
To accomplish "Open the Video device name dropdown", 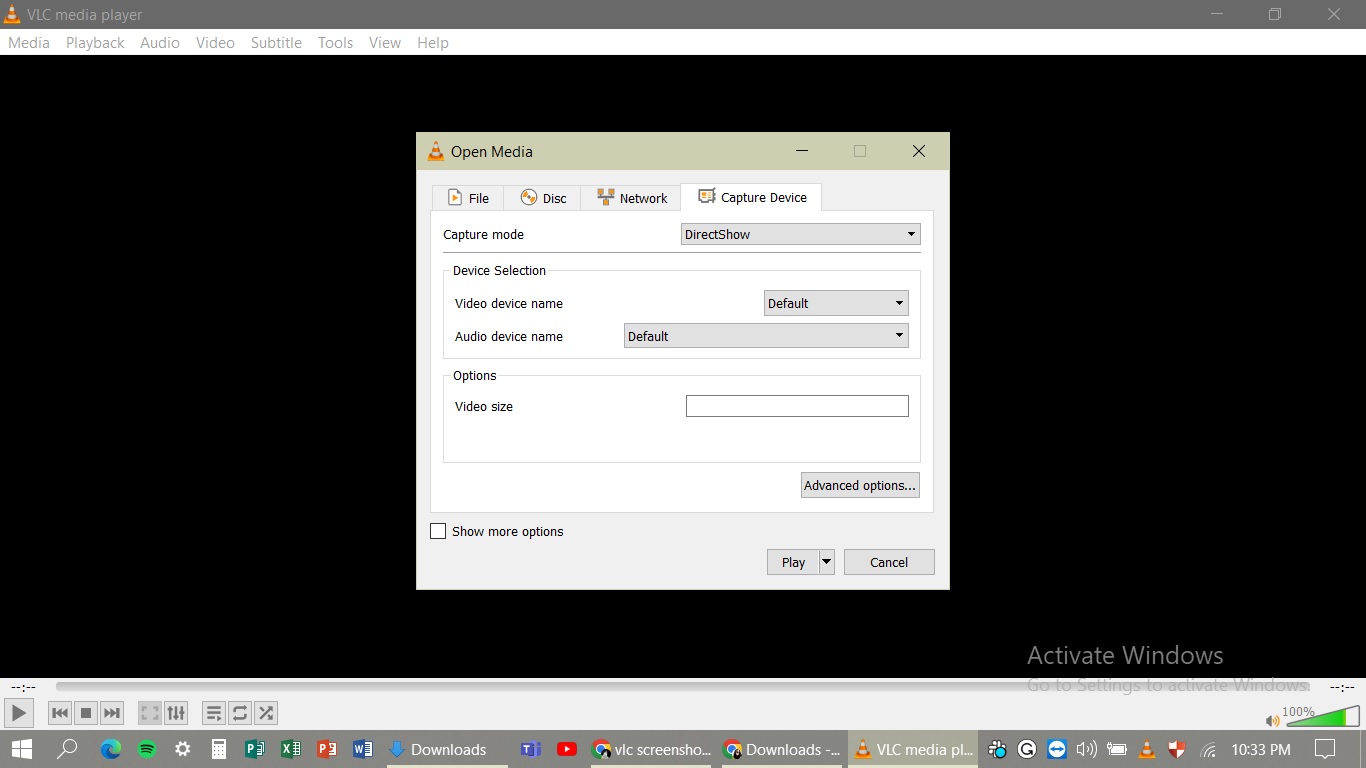I will (835, 303).
